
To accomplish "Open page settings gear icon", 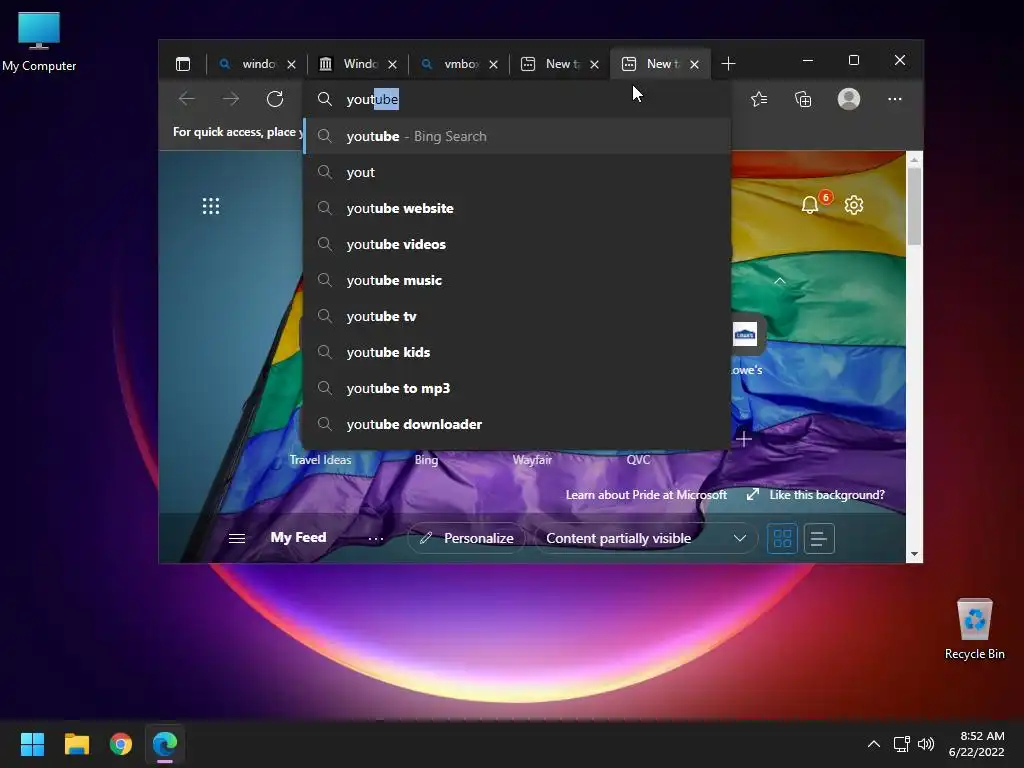I will [854, 205].
